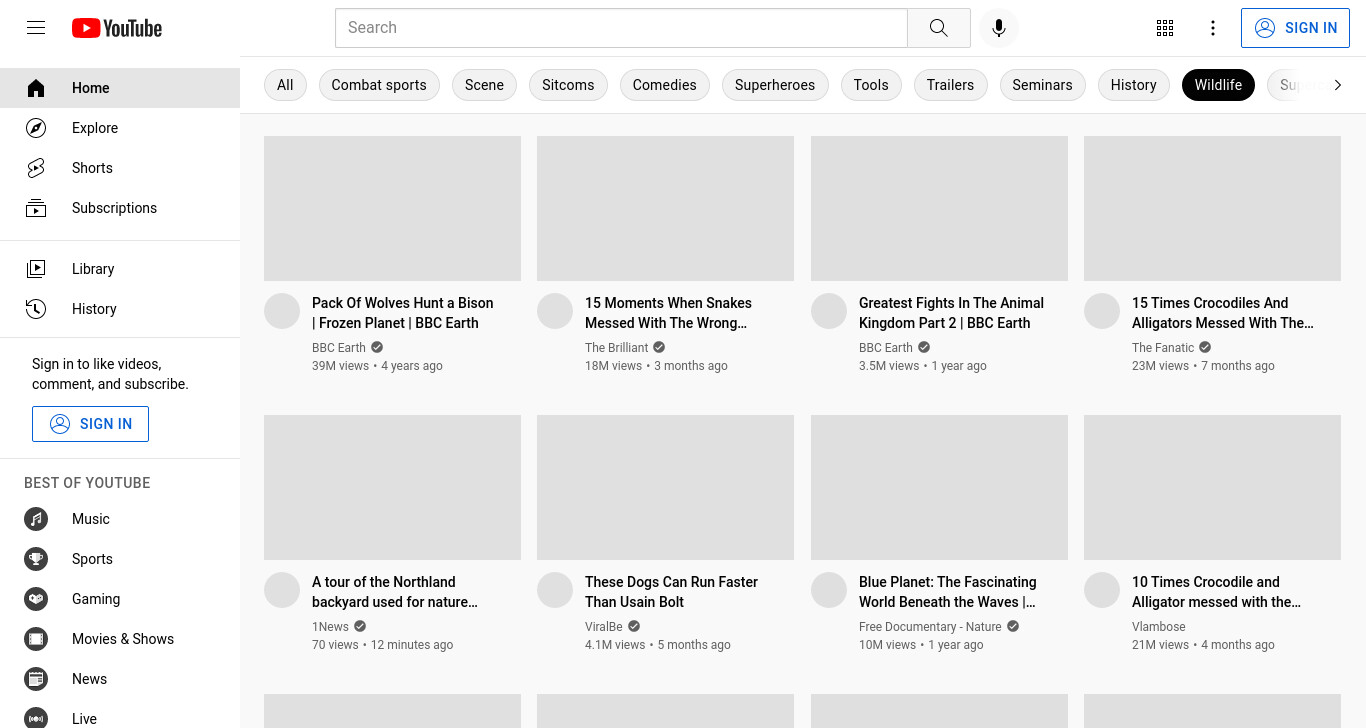Select the All filter chip
1366x728 pixels.
(285, 85)
